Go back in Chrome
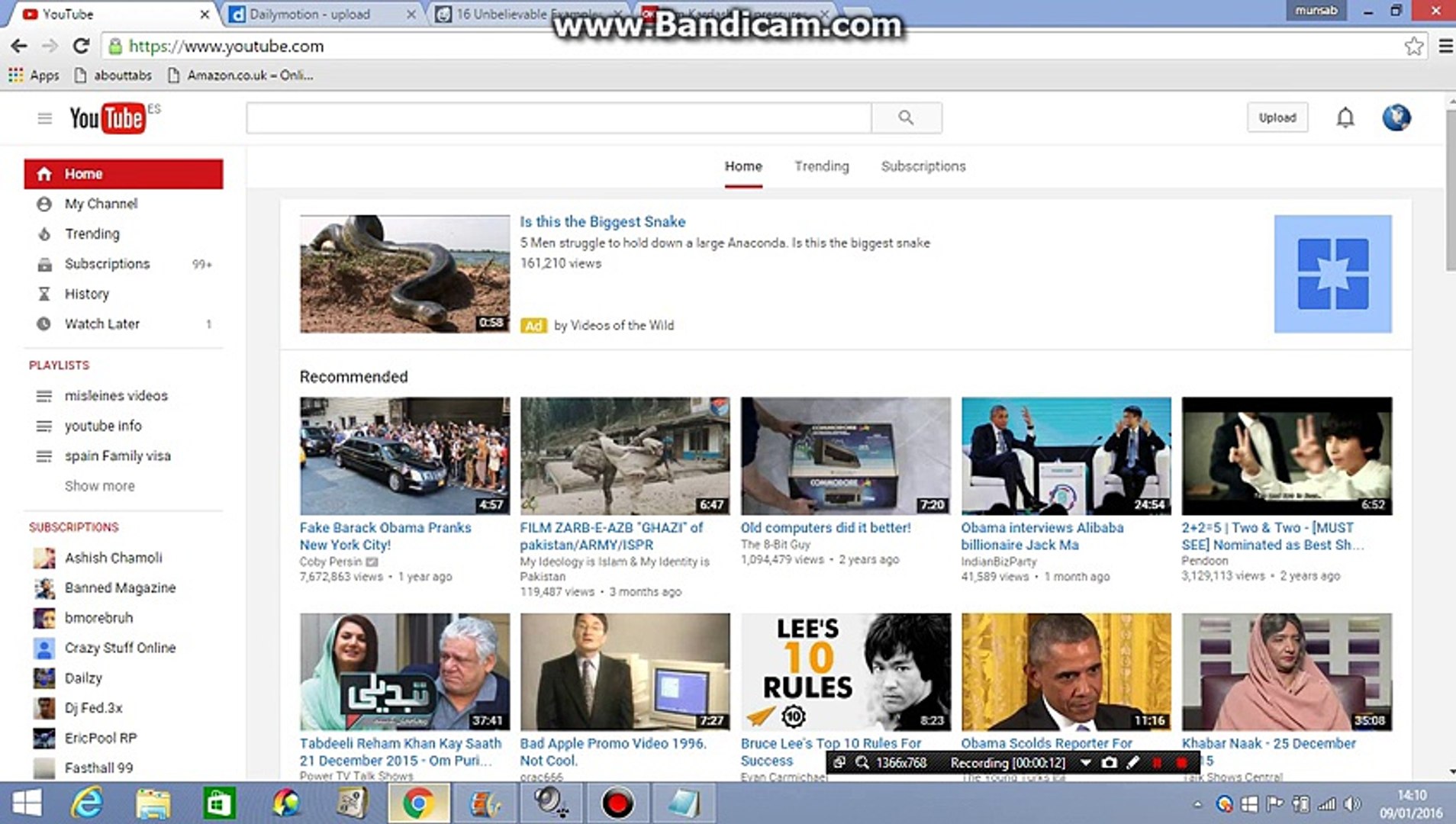The height and width of the screenshot is (824, 1456). tap(19, 46)
